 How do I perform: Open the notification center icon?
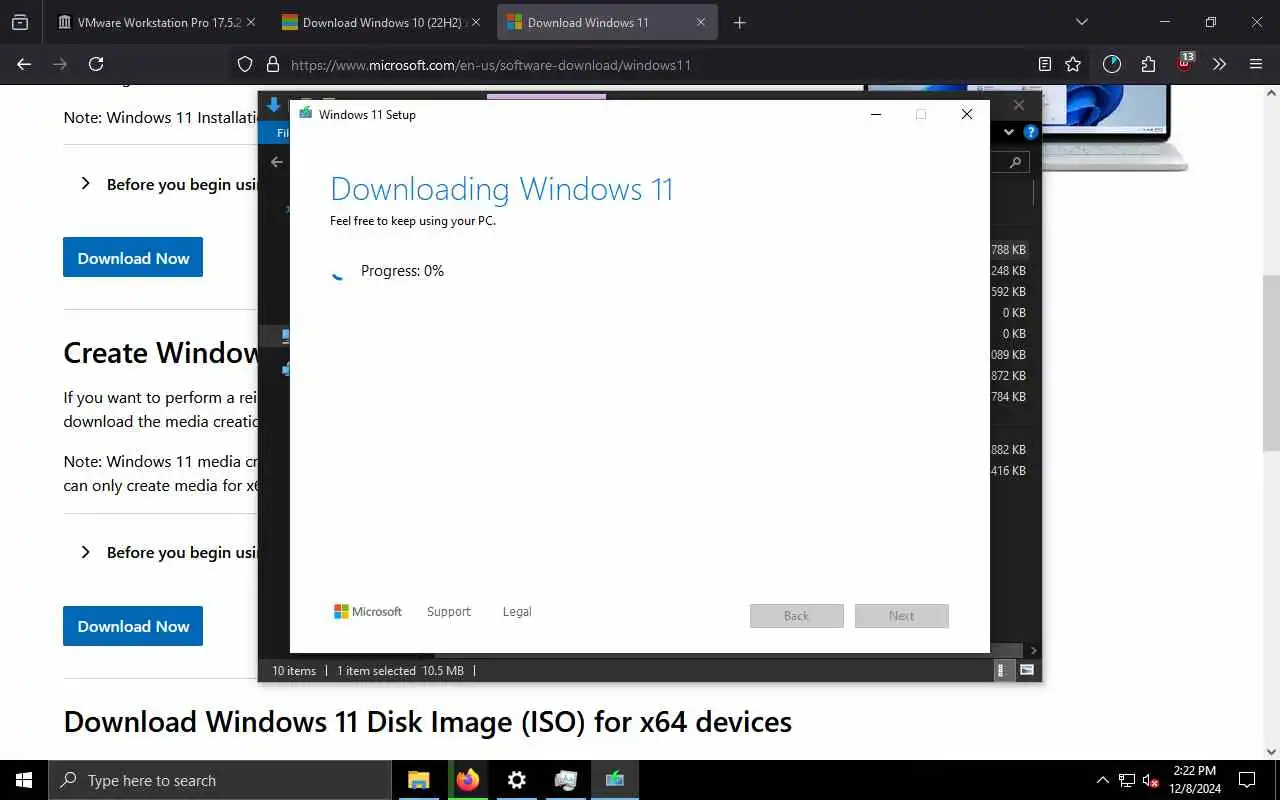[x=1247, y=780]
